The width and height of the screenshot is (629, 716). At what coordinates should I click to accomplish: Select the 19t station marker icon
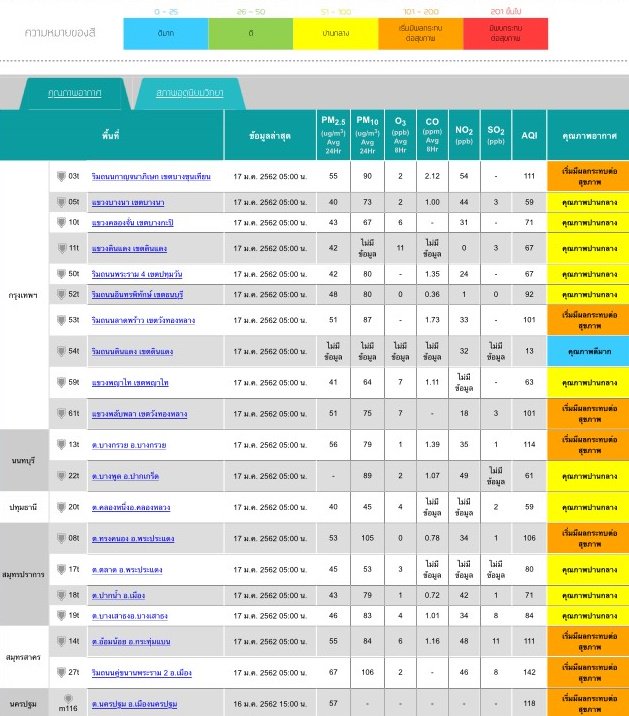61,616
